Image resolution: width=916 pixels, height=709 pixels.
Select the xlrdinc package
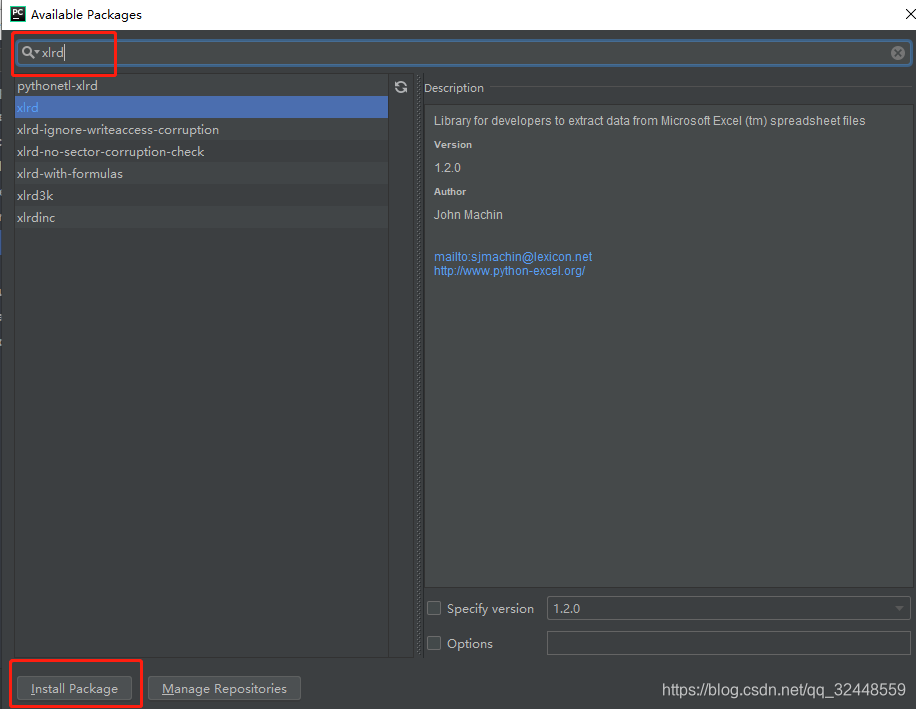(x=201, y=218)
